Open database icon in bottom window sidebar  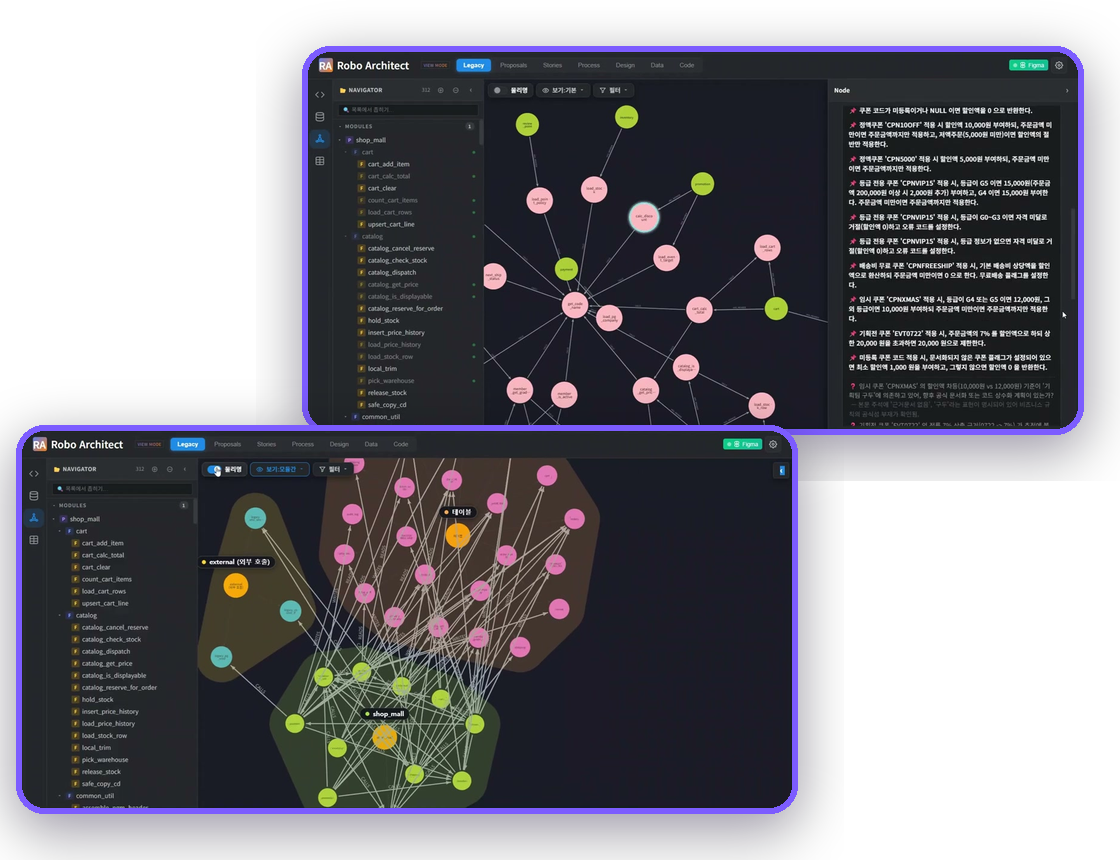click(34, 496)
